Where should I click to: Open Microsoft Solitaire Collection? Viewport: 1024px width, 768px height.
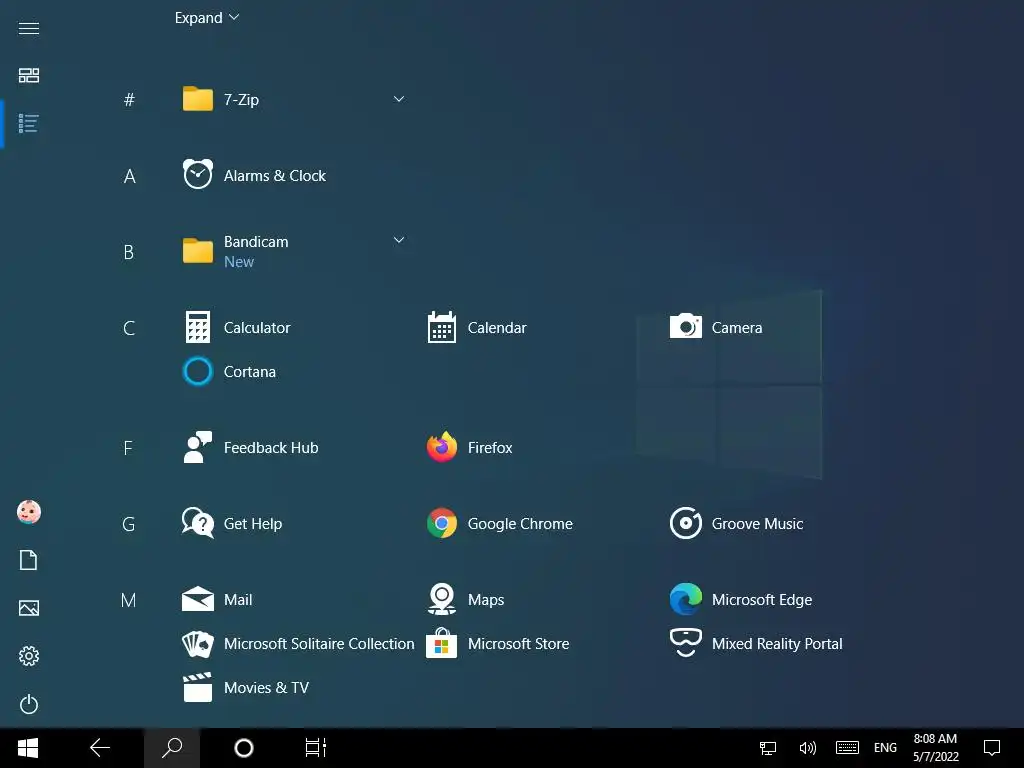[298, 643]
